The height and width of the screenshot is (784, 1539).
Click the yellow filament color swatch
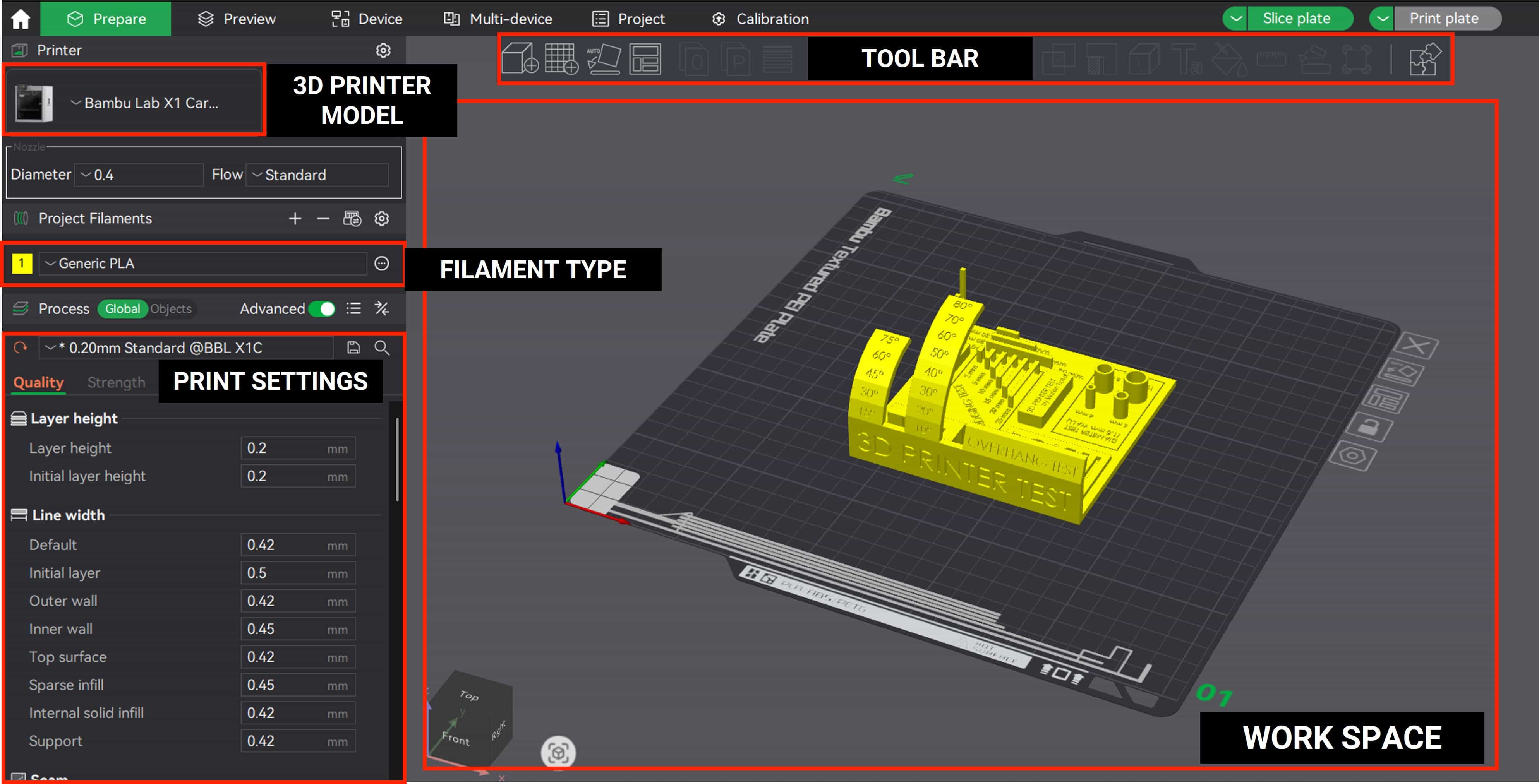(22, 263)
